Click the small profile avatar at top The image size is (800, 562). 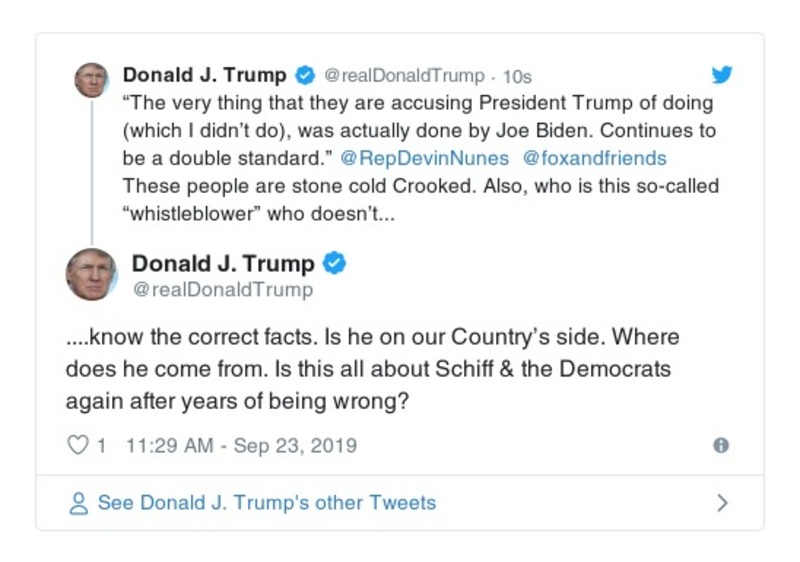pyautogui.click(x=92, y=79)
